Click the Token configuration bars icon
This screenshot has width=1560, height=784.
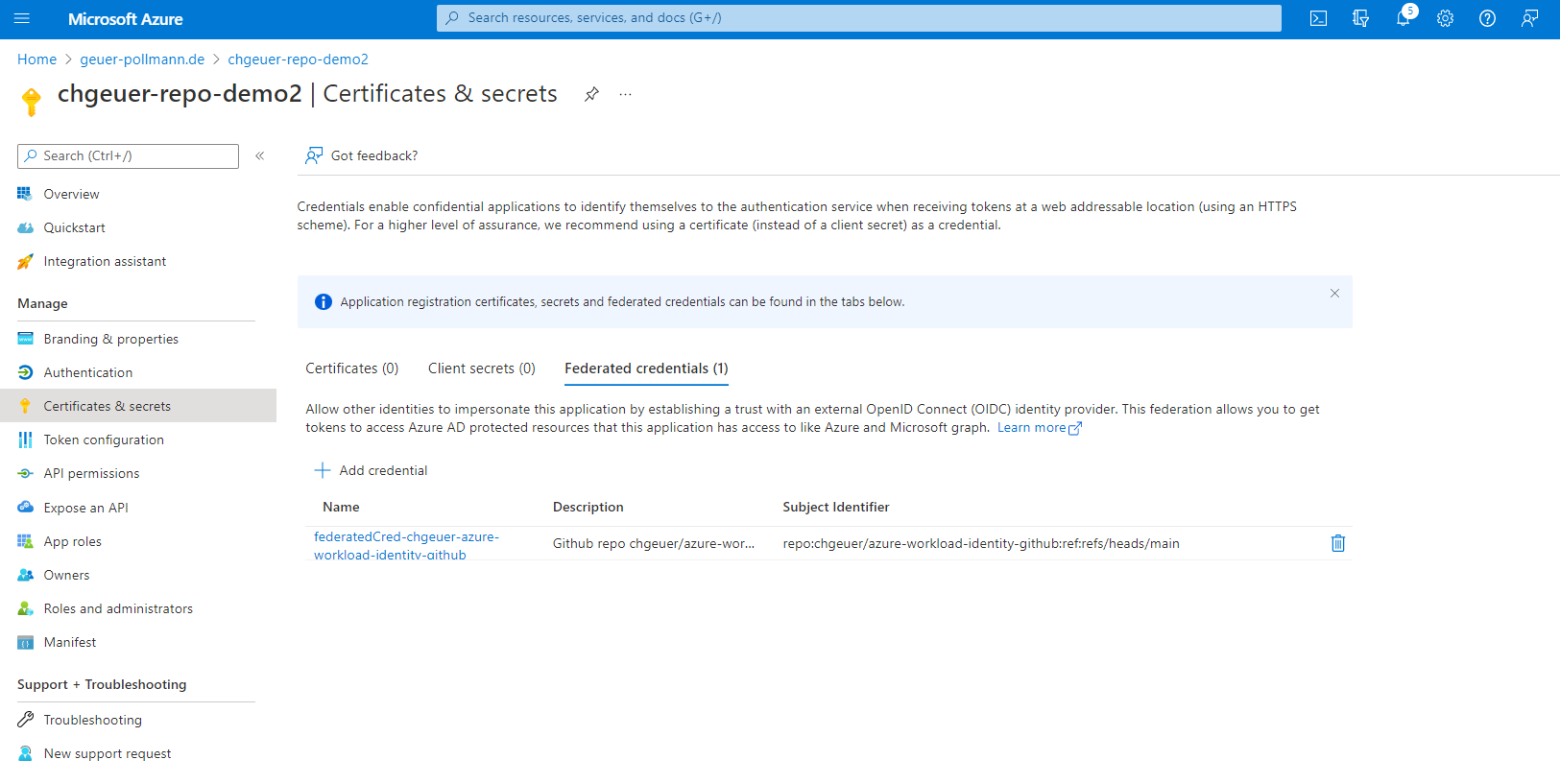tap(25, 440)
